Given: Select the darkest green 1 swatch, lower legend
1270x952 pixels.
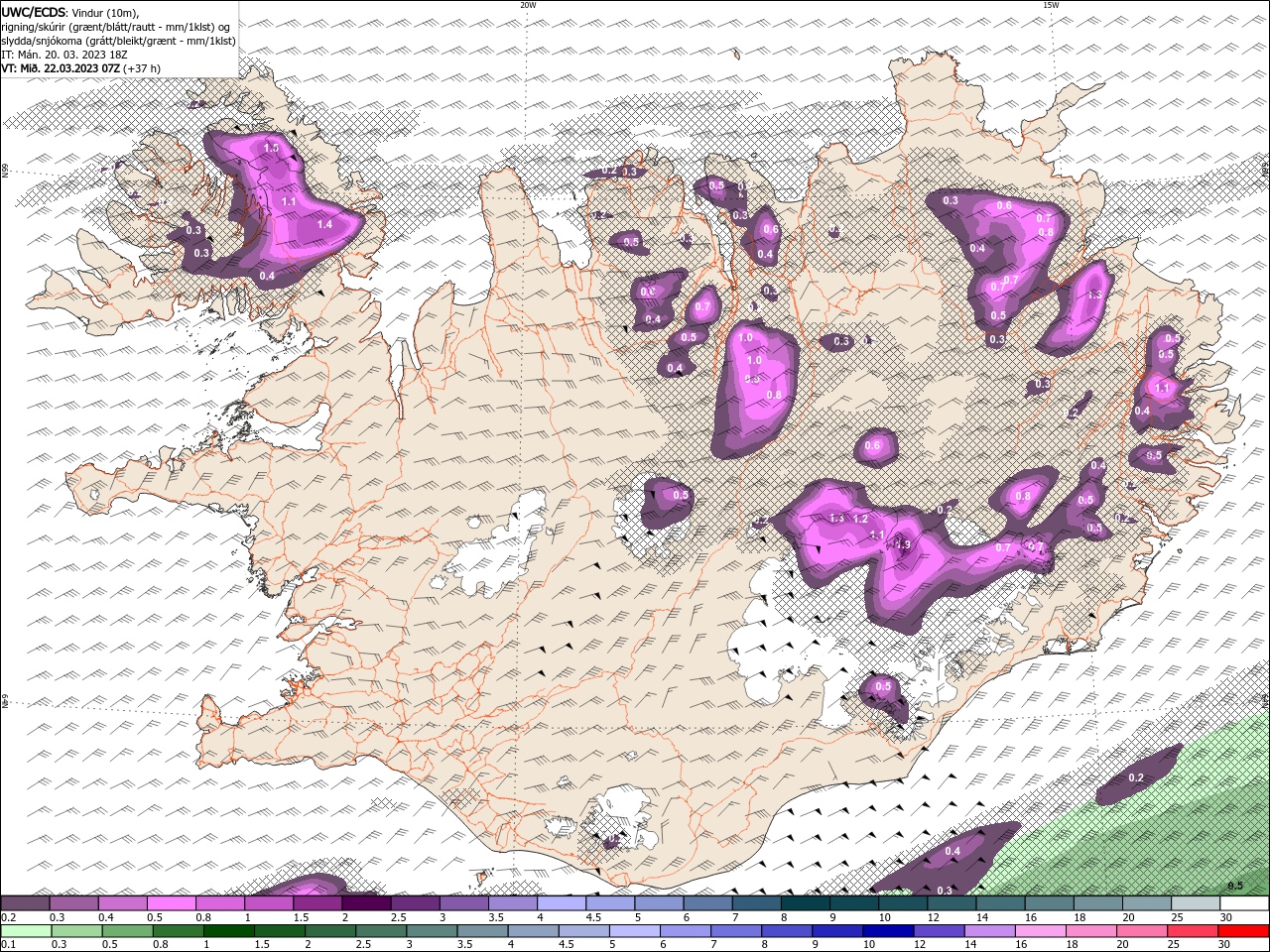Looking at the screenshot, I should point(228,931).
